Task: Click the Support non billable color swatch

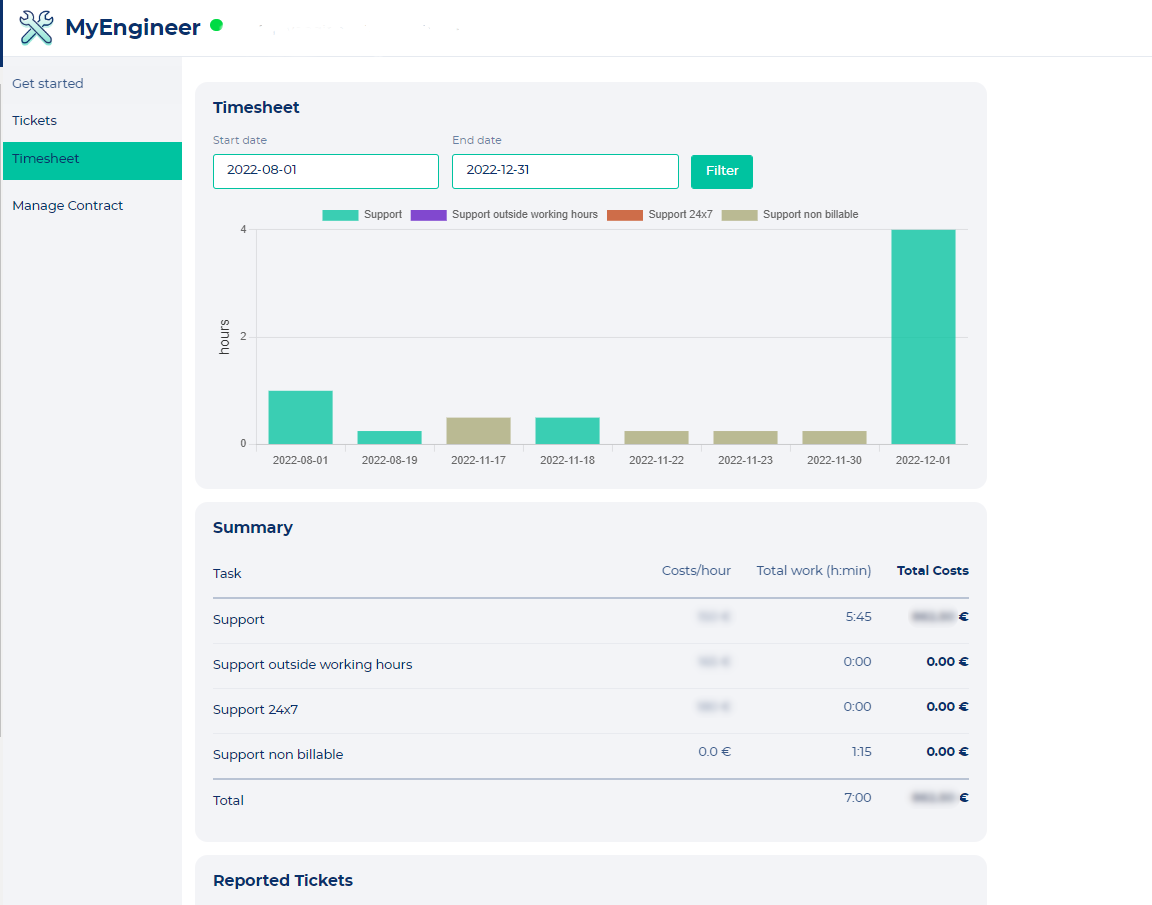Action: (740, 214)
